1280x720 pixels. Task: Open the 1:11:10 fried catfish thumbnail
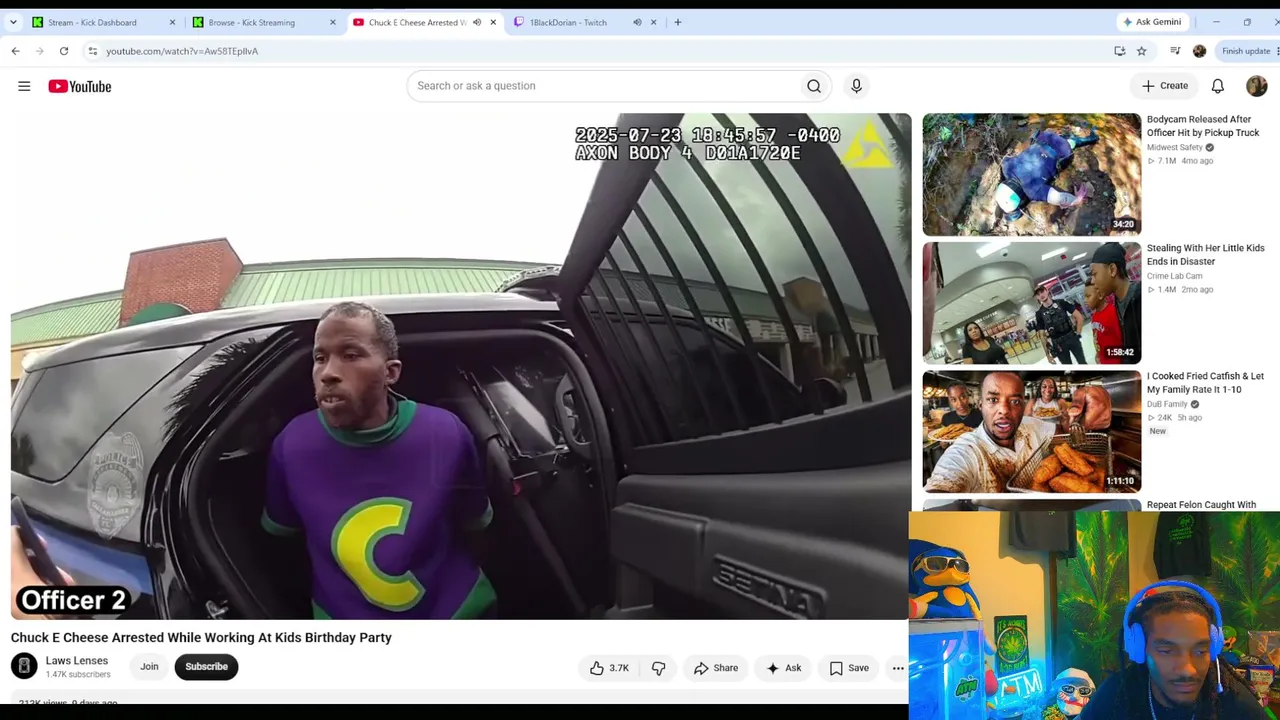(1031, 431)
